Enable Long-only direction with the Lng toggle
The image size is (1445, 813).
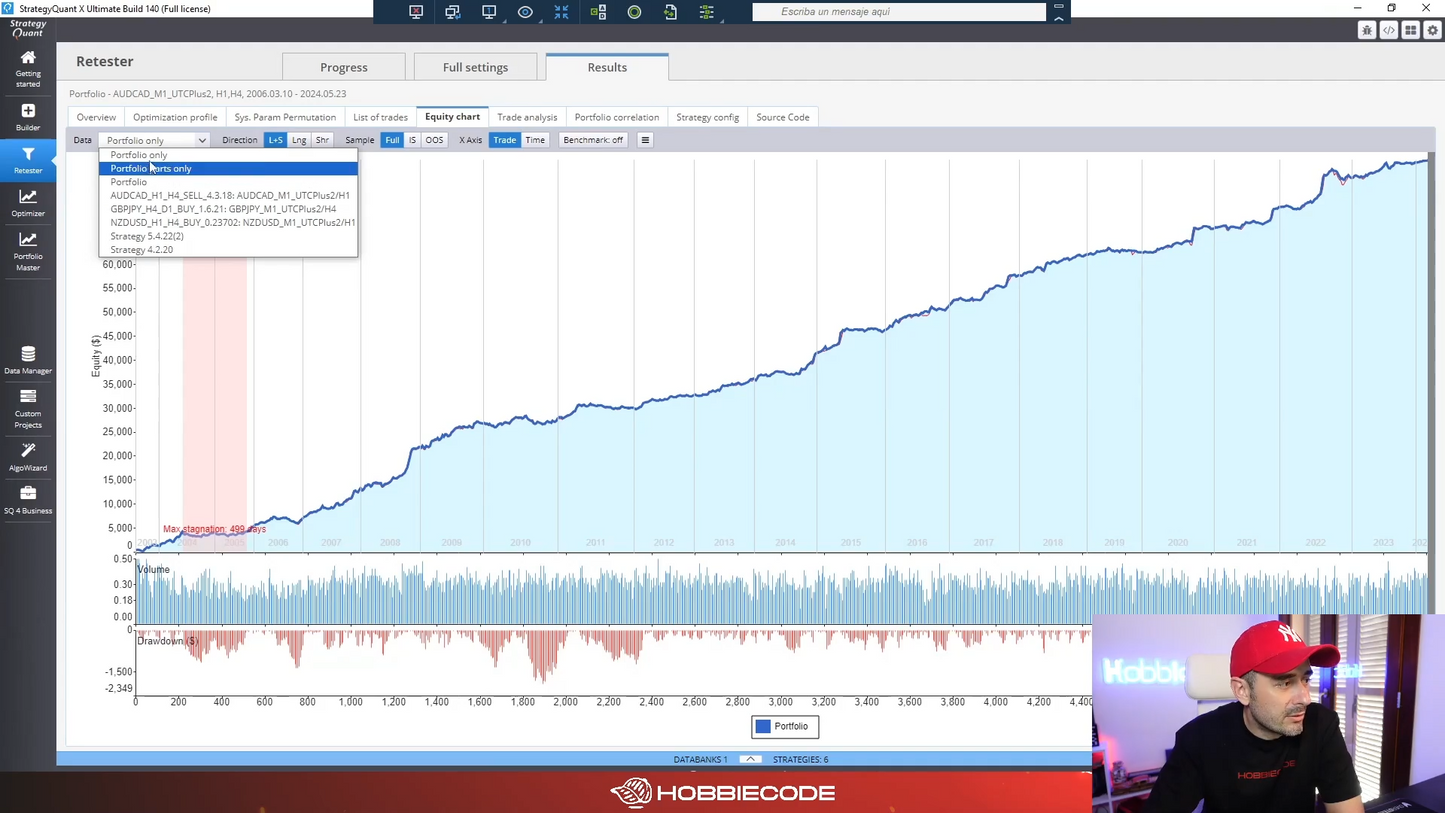pyautogui.click(x=298, y=140)
